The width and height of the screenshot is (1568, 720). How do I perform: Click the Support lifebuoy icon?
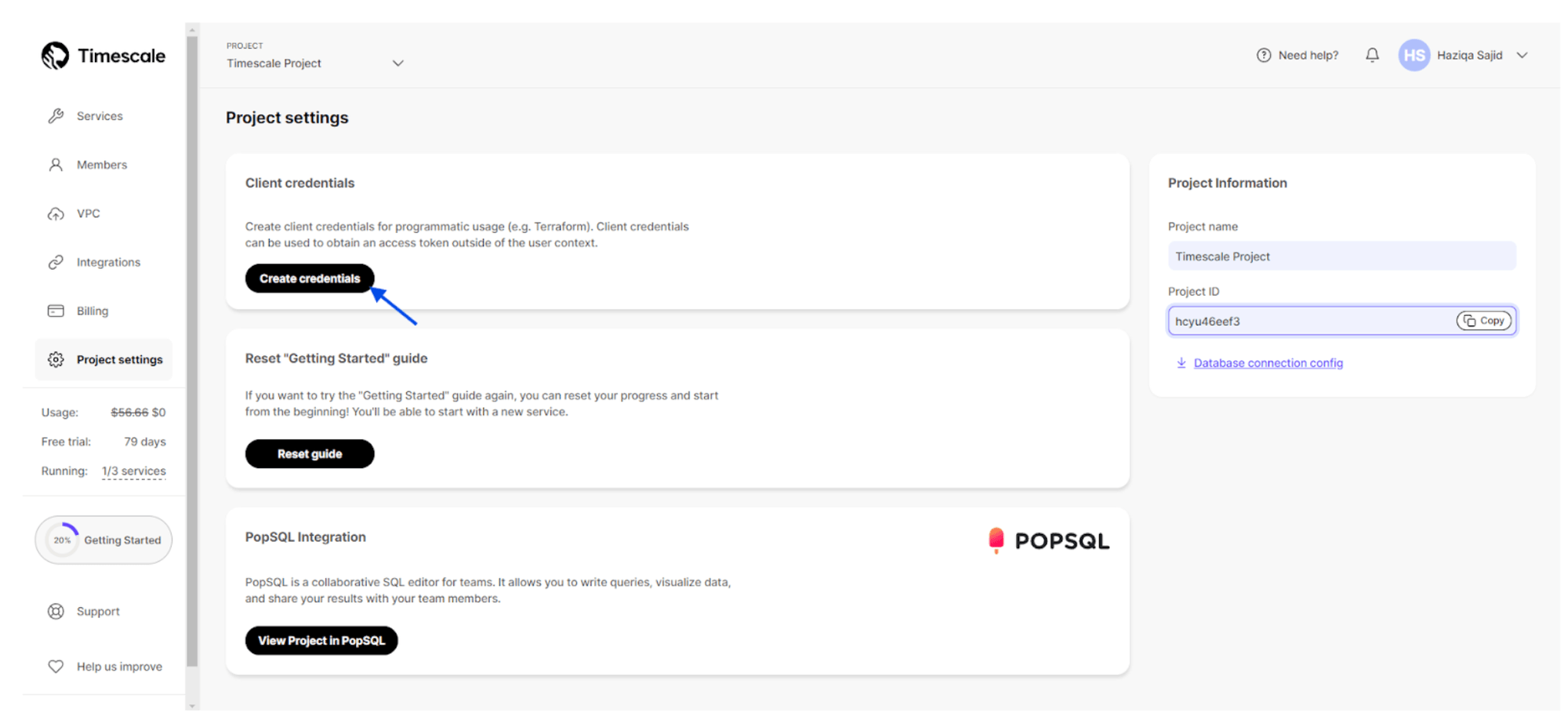[x=56, y=611]
